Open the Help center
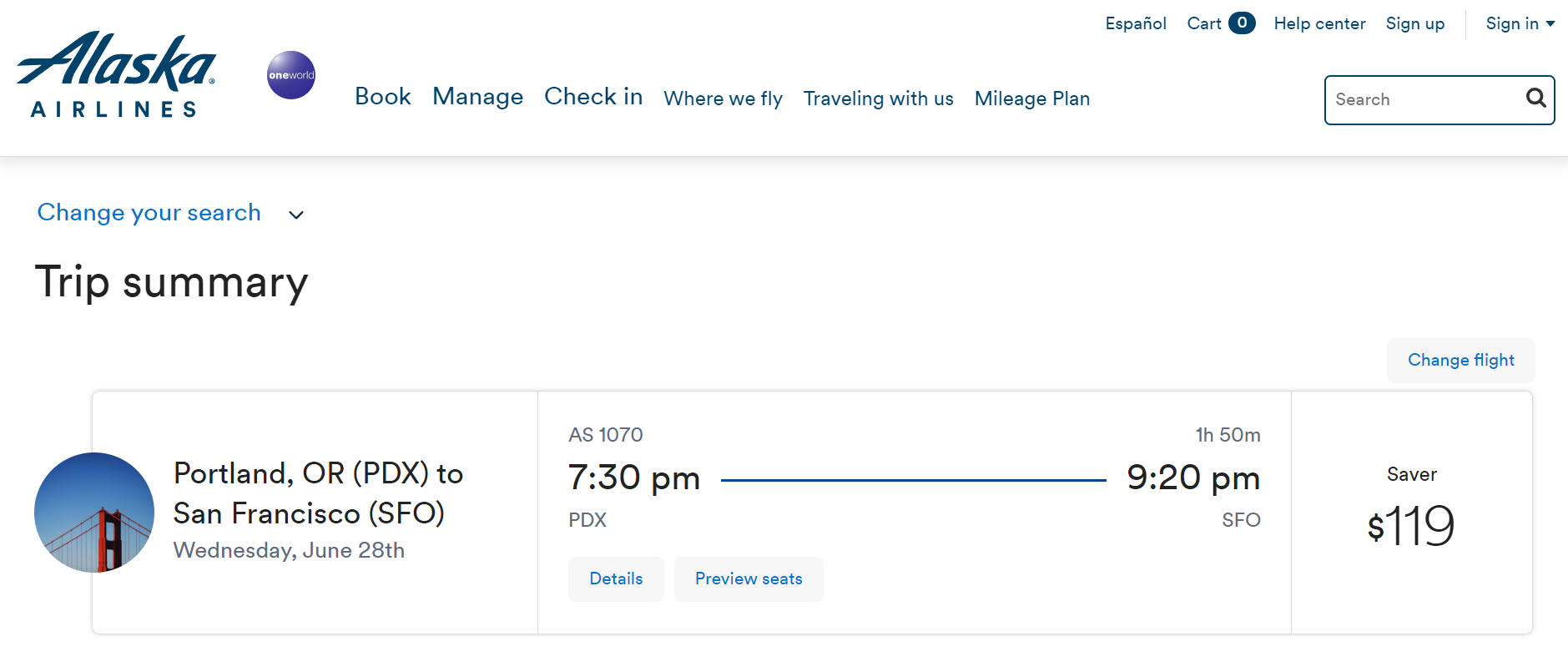This screenshot has height=657, width=1568. coord(1319,23)
